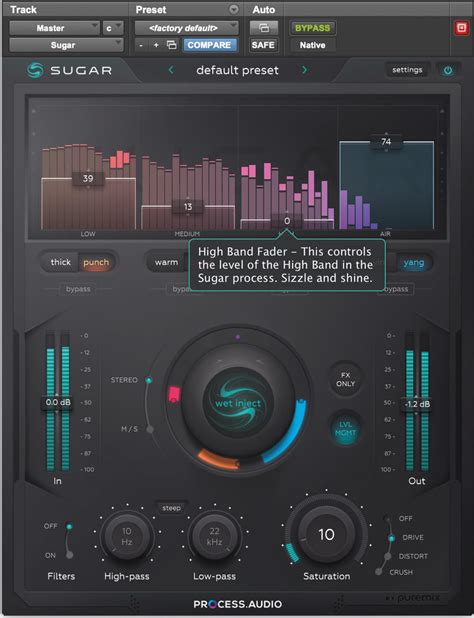
Task: Open the c insert slot dropdown
Action: (x=113, y=28)
